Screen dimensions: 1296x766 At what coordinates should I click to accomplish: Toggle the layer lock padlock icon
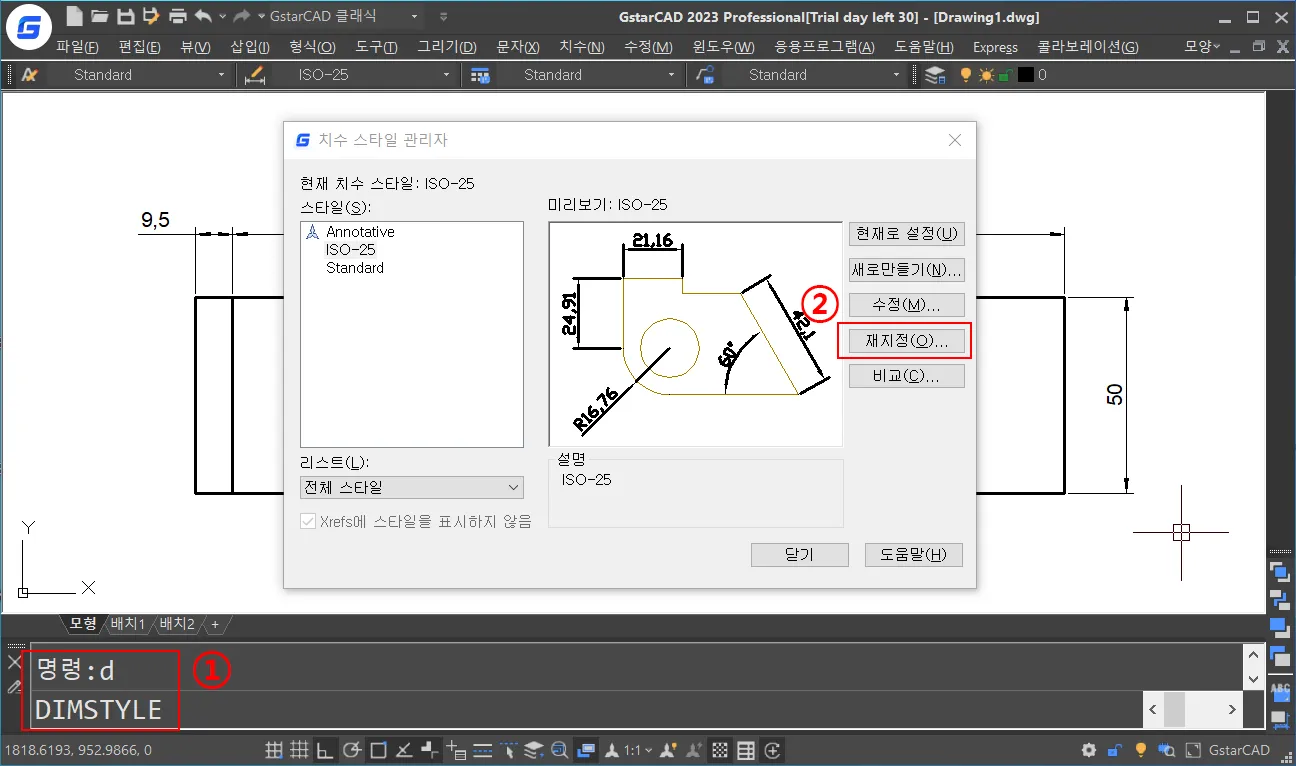(x=1005, y=75)
